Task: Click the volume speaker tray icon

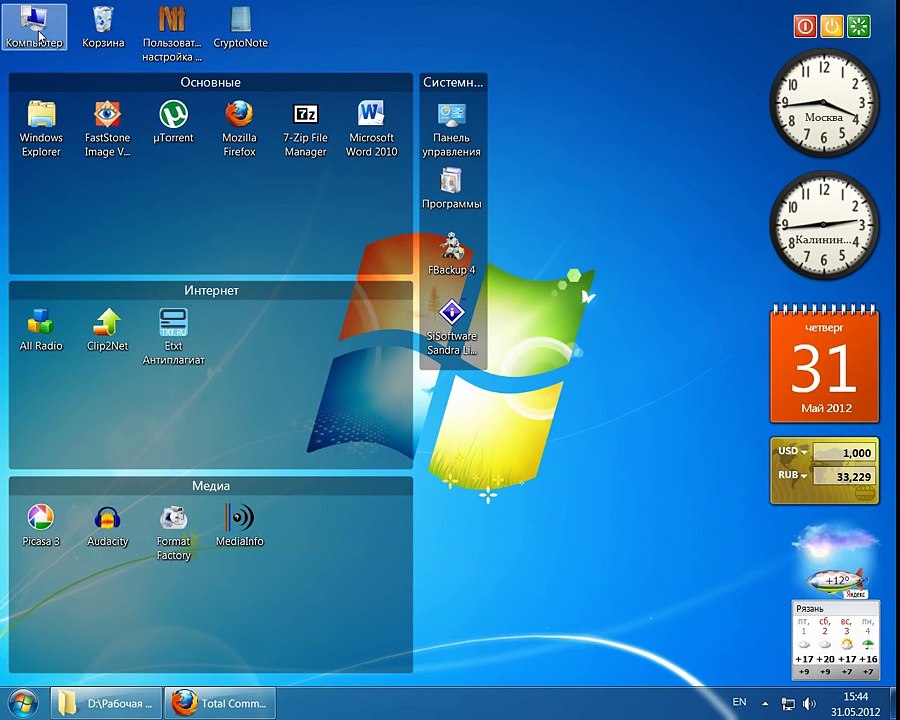Action: tap(809, 703)
